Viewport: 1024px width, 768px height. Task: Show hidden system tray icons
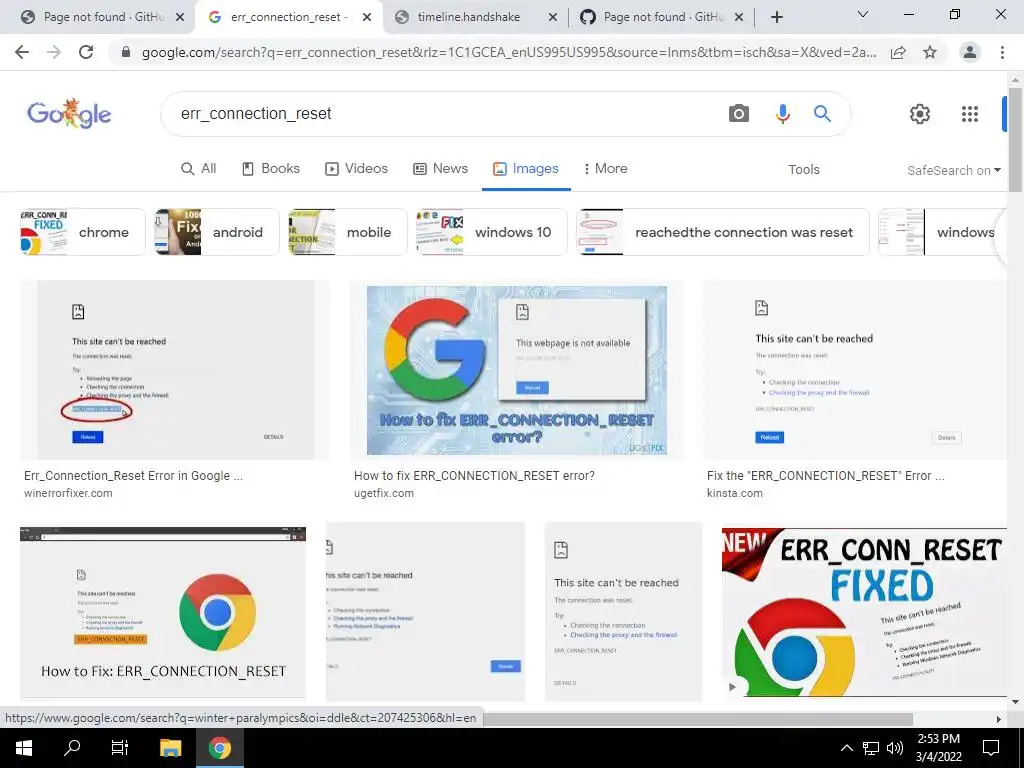point(846,748)
